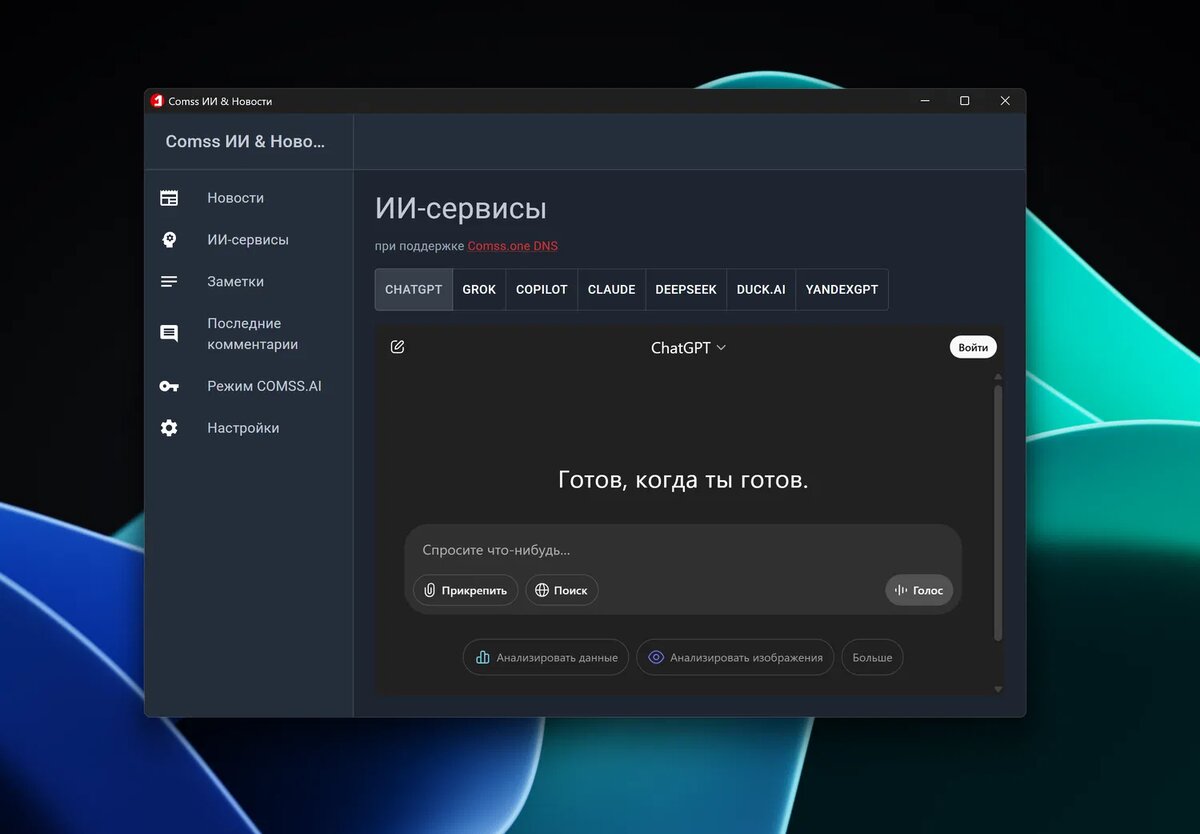The width and height of the screenshot is (1200, 834).
Task: Go to Новости in the sidebar
Action: click(235, 198)
